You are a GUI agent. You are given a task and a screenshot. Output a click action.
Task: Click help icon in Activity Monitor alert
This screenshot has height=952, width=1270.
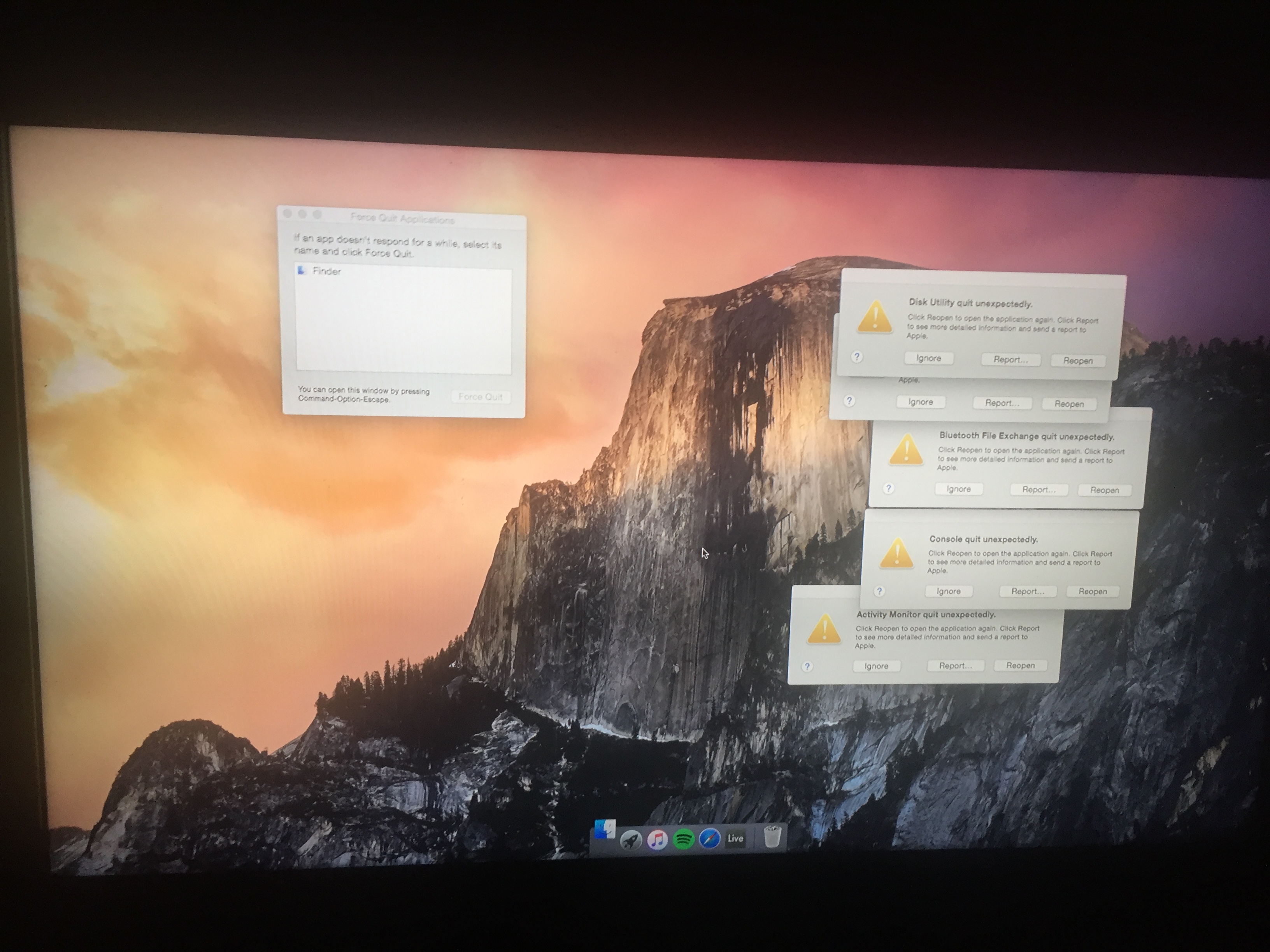coord(807,666)
